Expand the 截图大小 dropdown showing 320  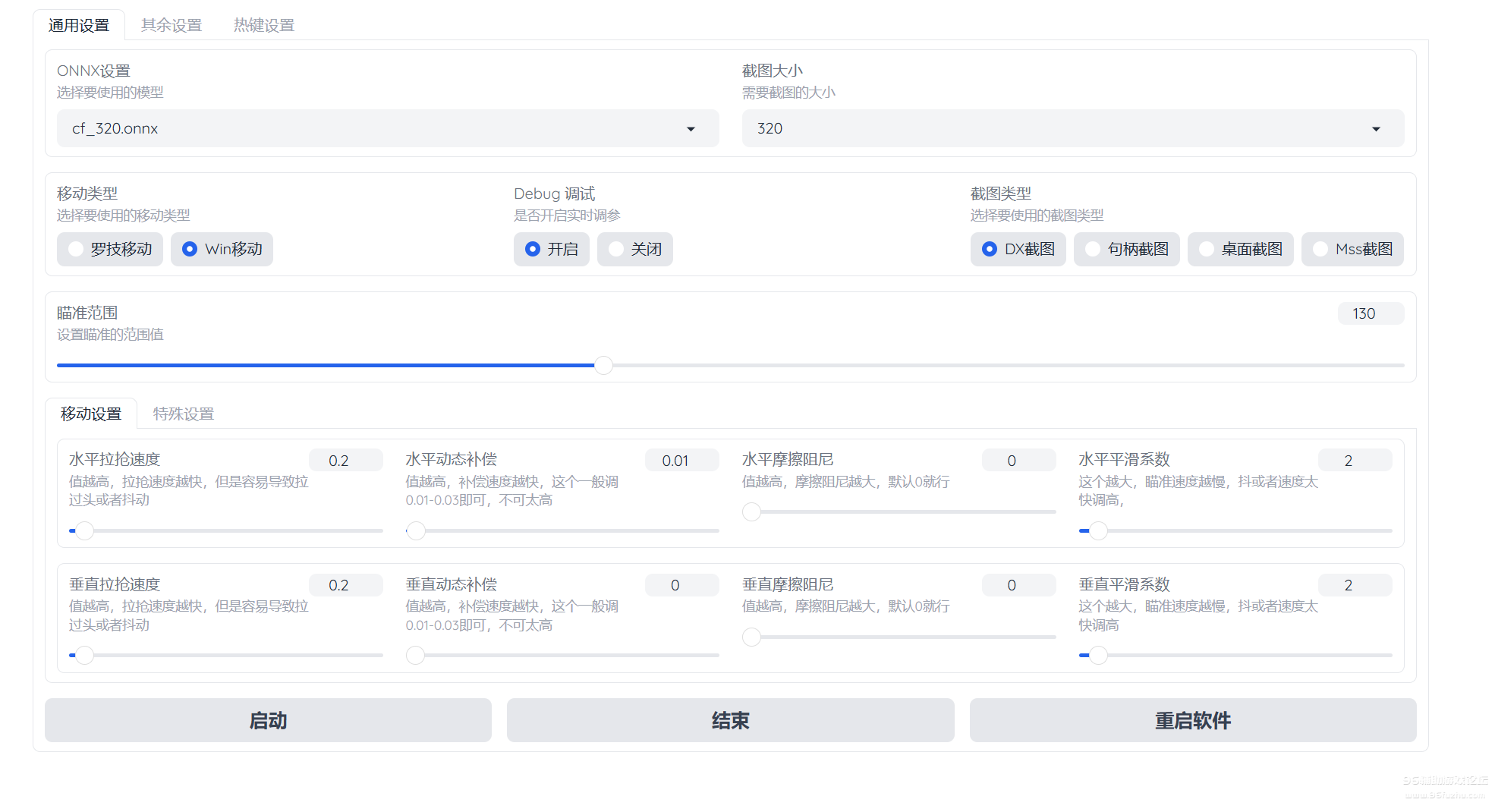point(1072,129)
